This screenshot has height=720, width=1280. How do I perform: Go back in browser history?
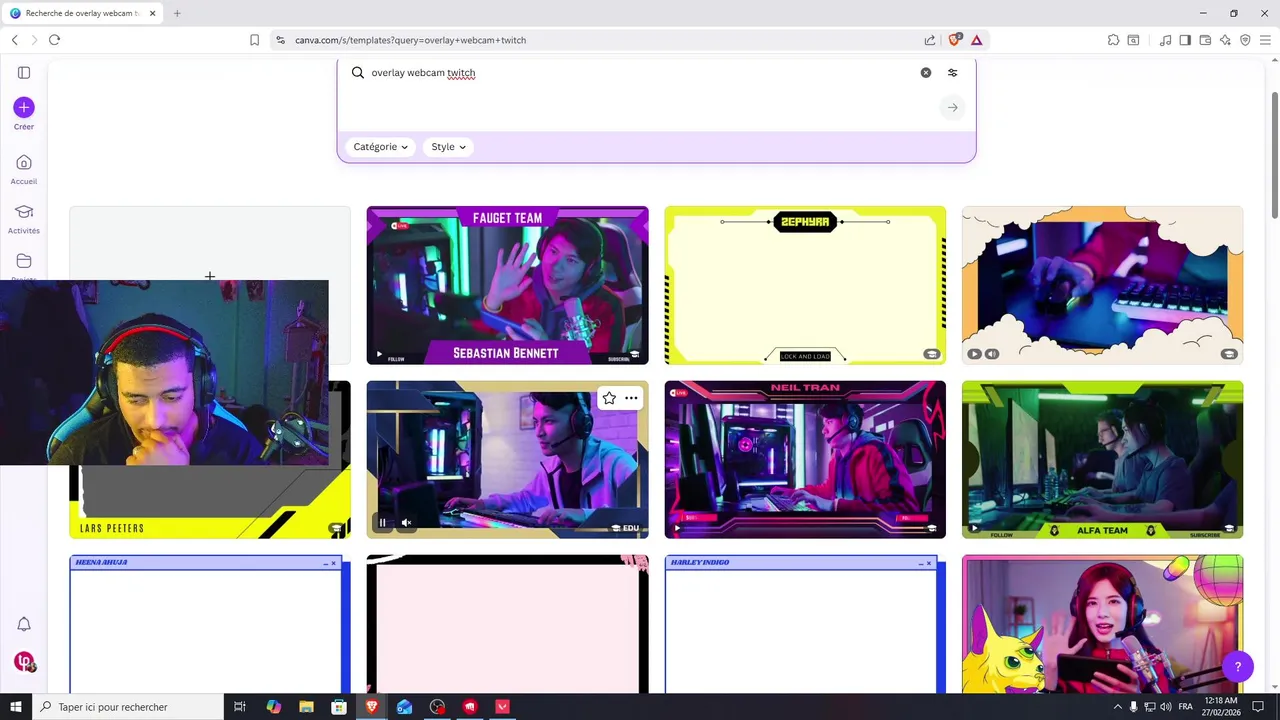click(14, 40)
